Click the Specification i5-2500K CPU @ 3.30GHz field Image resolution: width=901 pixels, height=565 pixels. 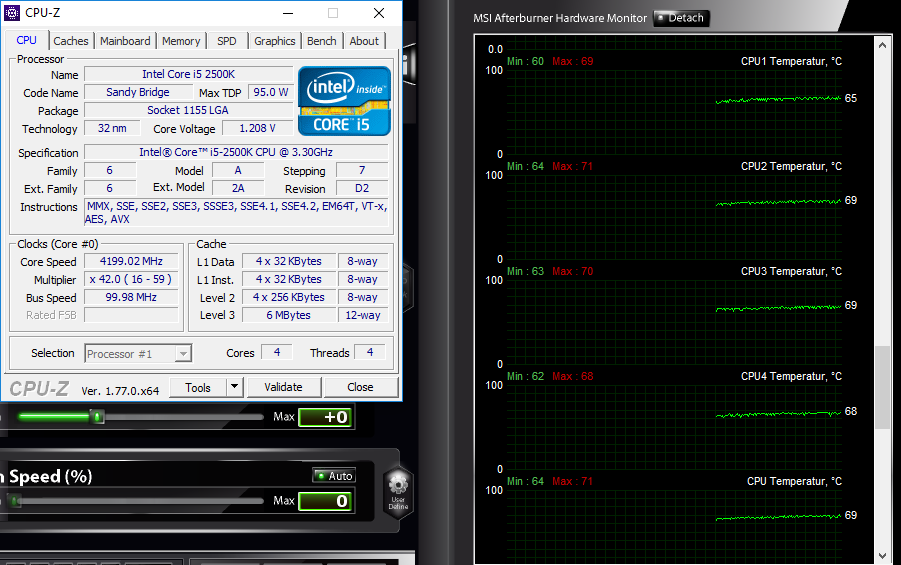pos(236,152)
